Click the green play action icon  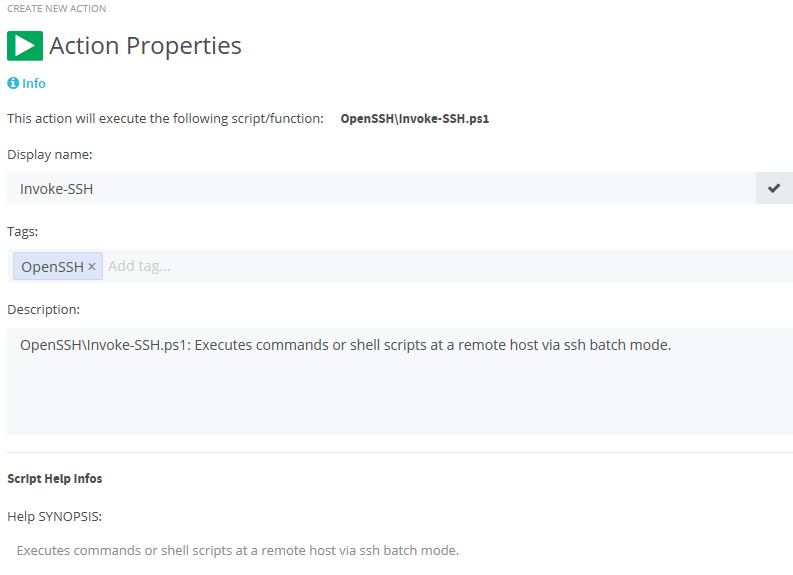pos(25,46)
